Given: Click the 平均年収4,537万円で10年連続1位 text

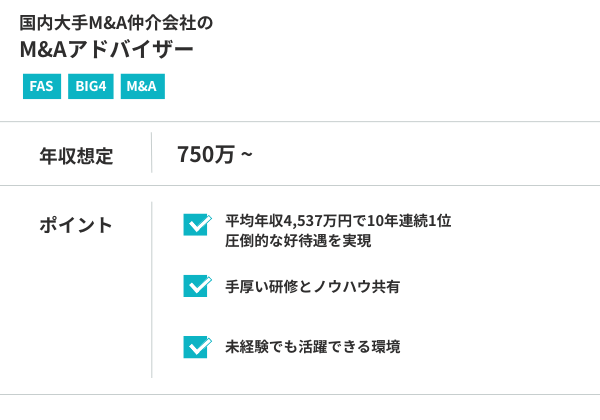Looking at the screenshot, I should 338,220.
